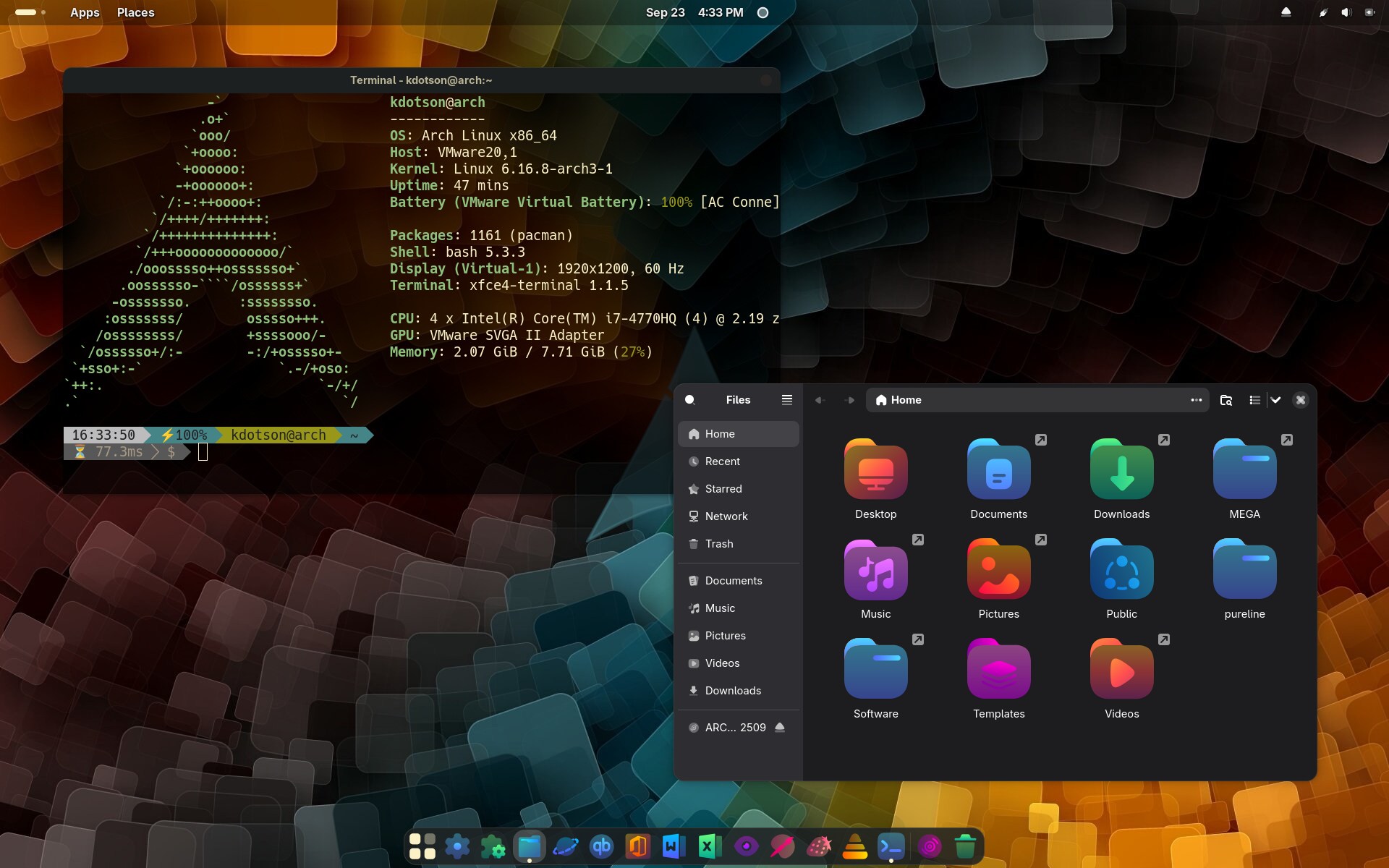Launch the planet web browser from dock
1389x868 pixels.
pos(565,846)
